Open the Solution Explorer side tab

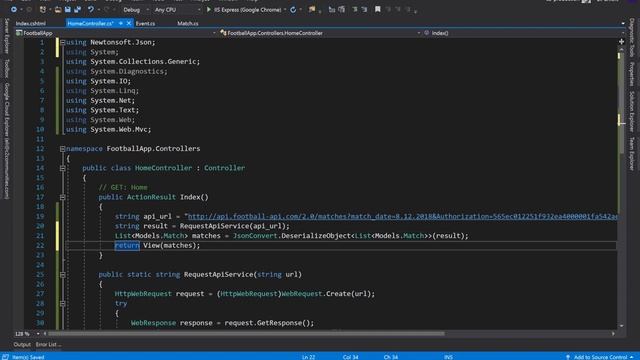point(632,111)
